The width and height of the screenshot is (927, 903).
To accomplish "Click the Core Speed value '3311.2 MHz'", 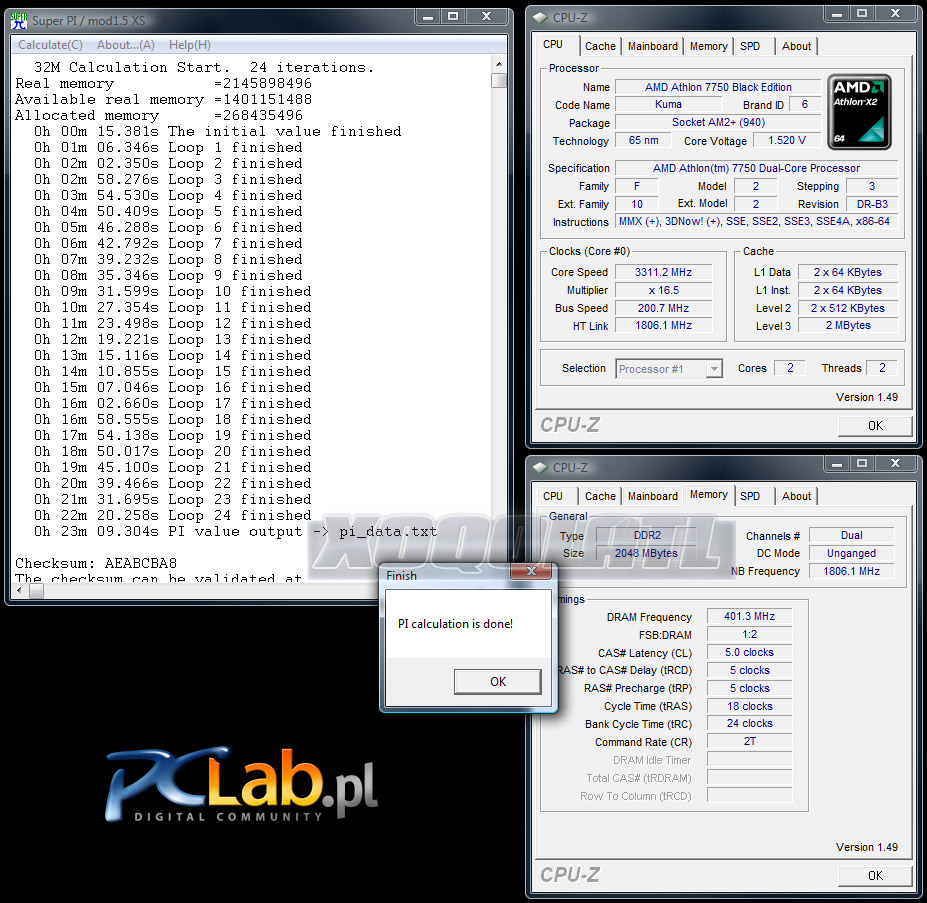I will click(663, 272).
